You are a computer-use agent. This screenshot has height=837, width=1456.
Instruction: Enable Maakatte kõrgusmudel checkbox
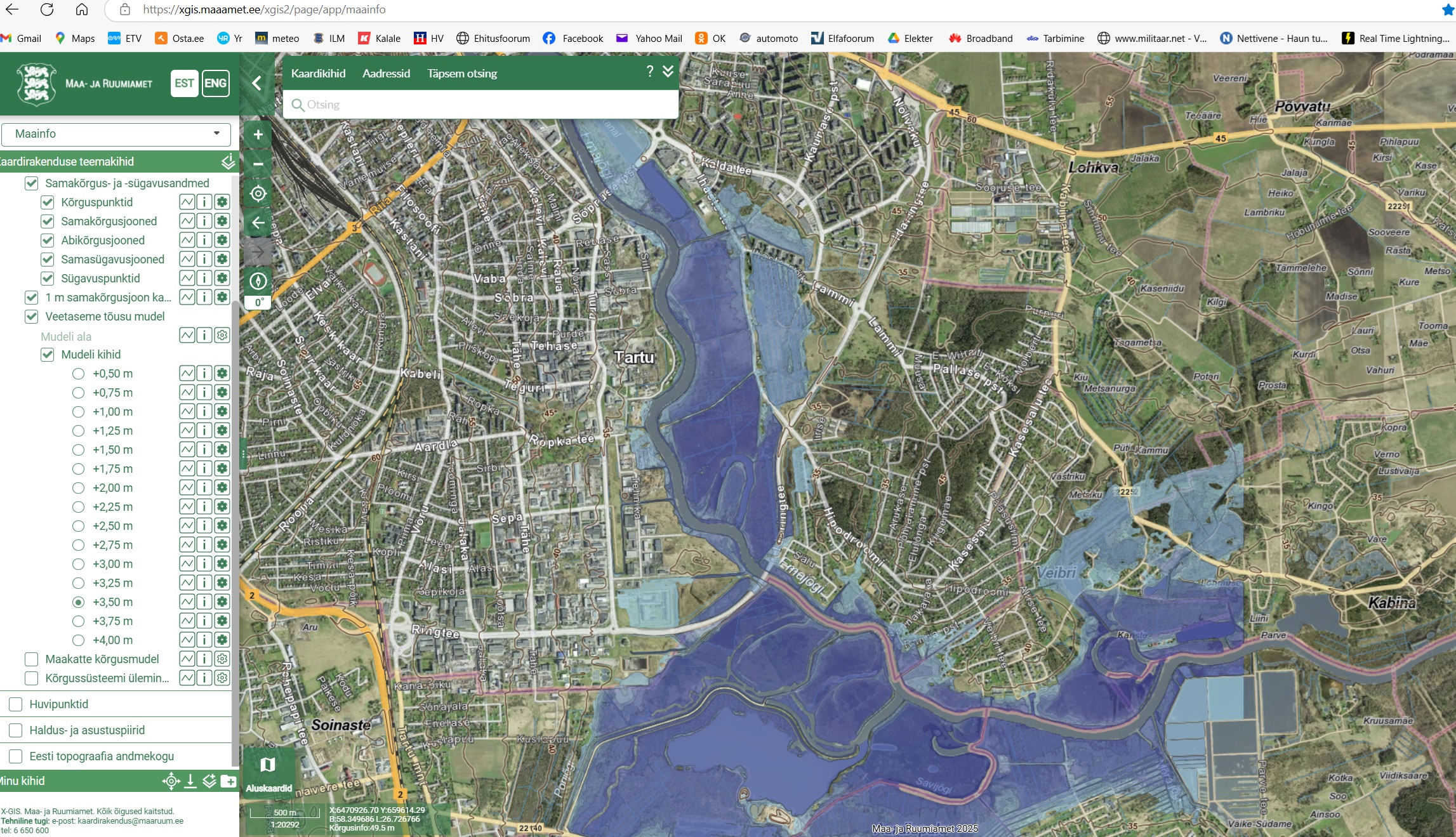[x=31, y=659]
